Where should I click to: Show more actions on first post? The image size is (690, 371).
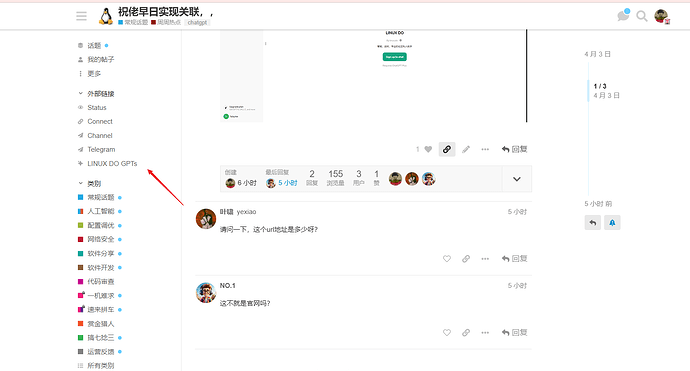click(485, 149)
